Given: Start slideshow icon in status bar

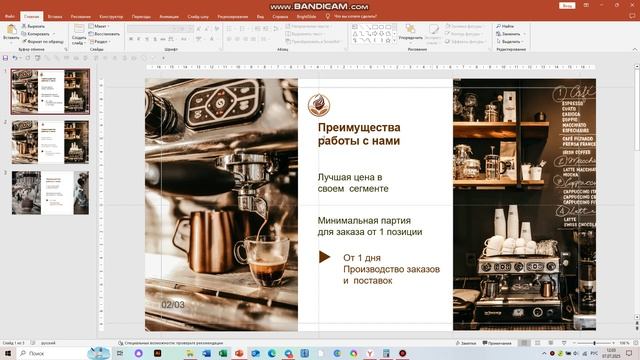Looking at the screenshot, I should pos(564,343).
